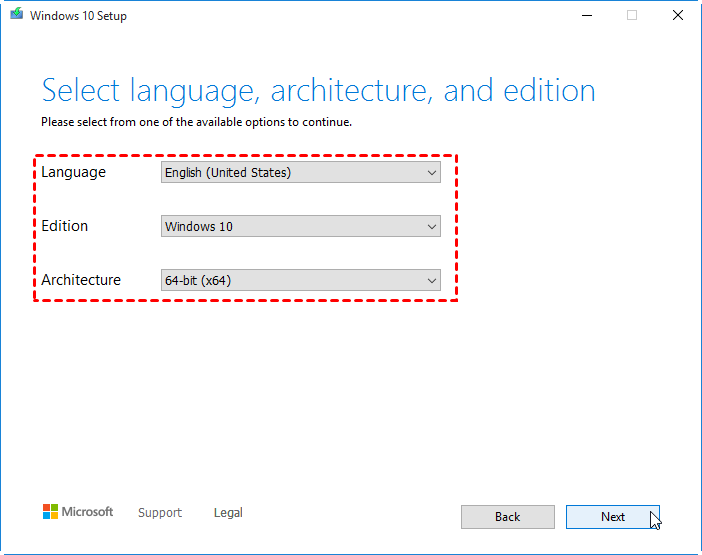Open the Architecture dropdown showing 64-bit (x64)

pos(300,280)
